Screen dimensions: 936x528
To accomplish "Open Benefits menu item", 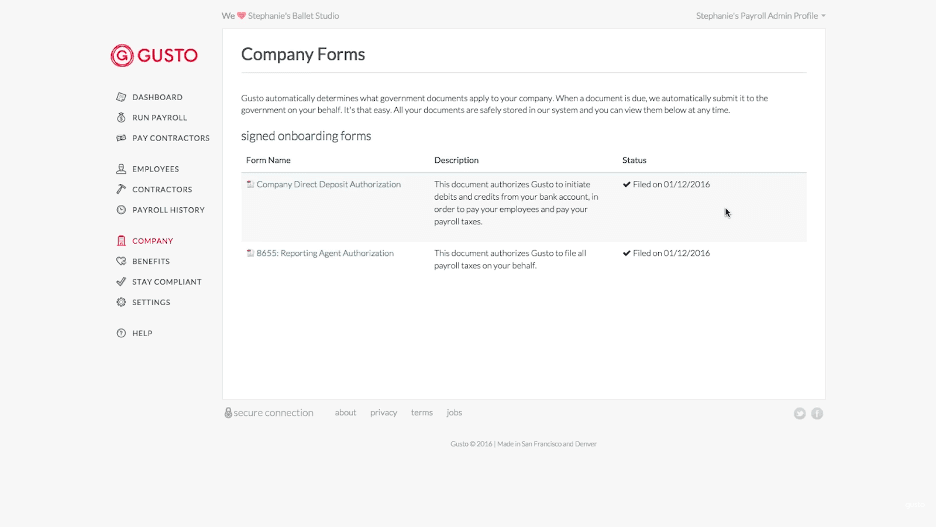I will [151, 261].
